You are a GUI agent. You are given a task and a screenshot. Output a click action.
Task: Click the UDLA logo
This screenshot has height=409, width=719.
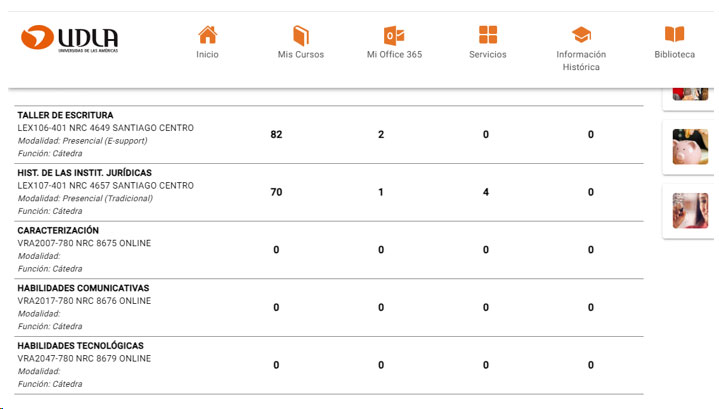click(x=70, y=40)
